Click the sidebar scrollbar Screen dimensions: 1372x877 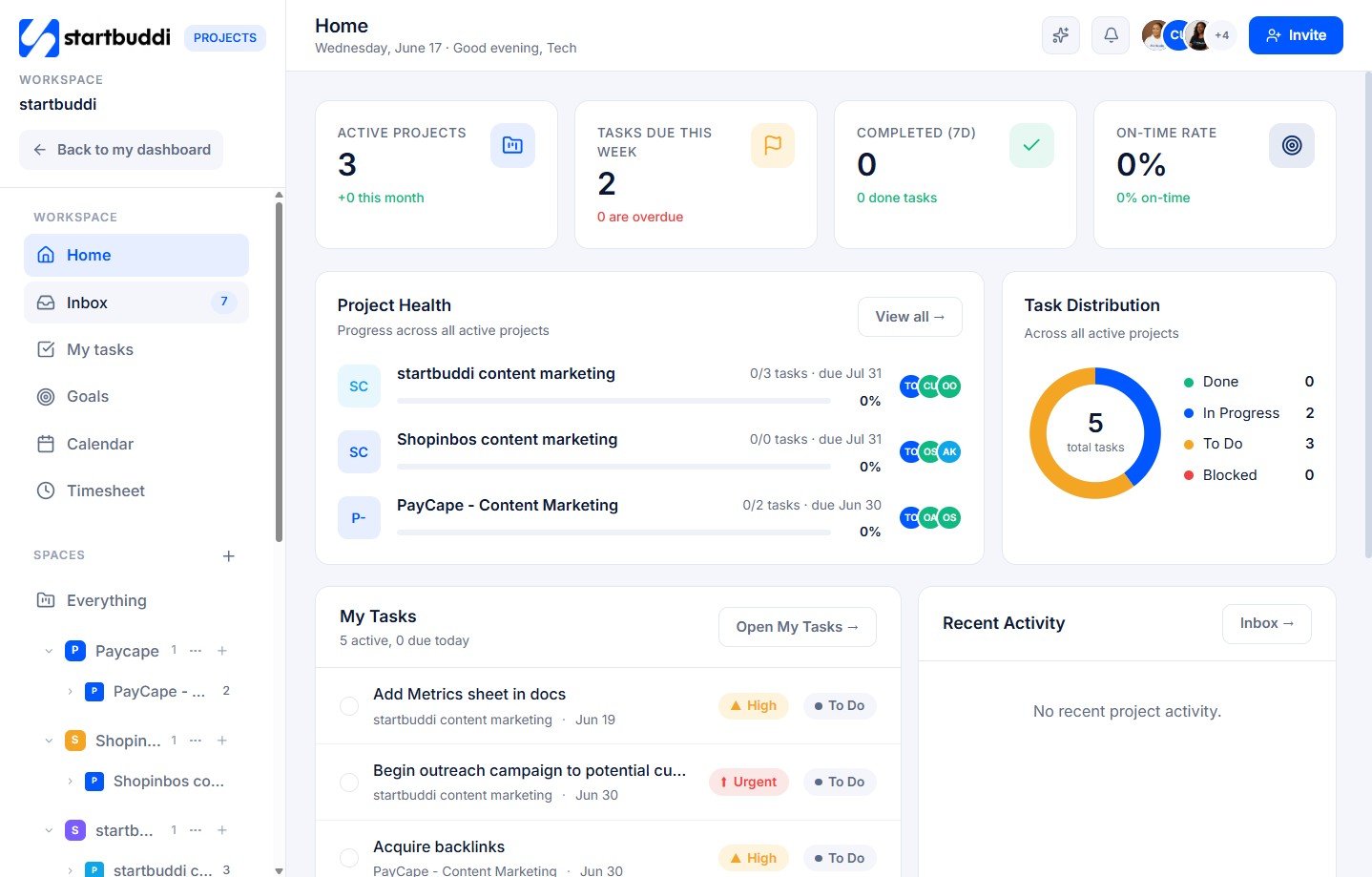[279, 372]
